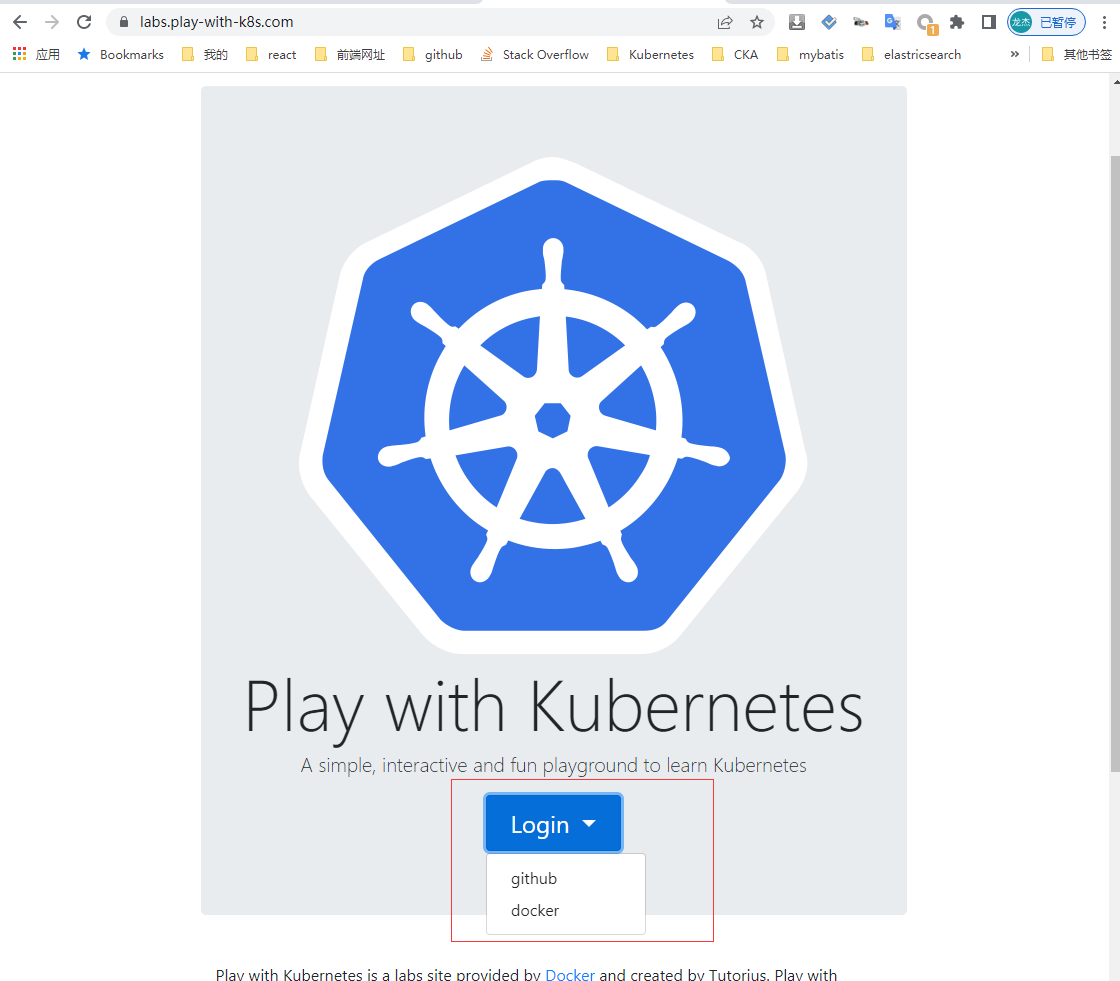Open the 应用 apps shortcut
Screen dimensions: 1120x981
coord(36,54)
